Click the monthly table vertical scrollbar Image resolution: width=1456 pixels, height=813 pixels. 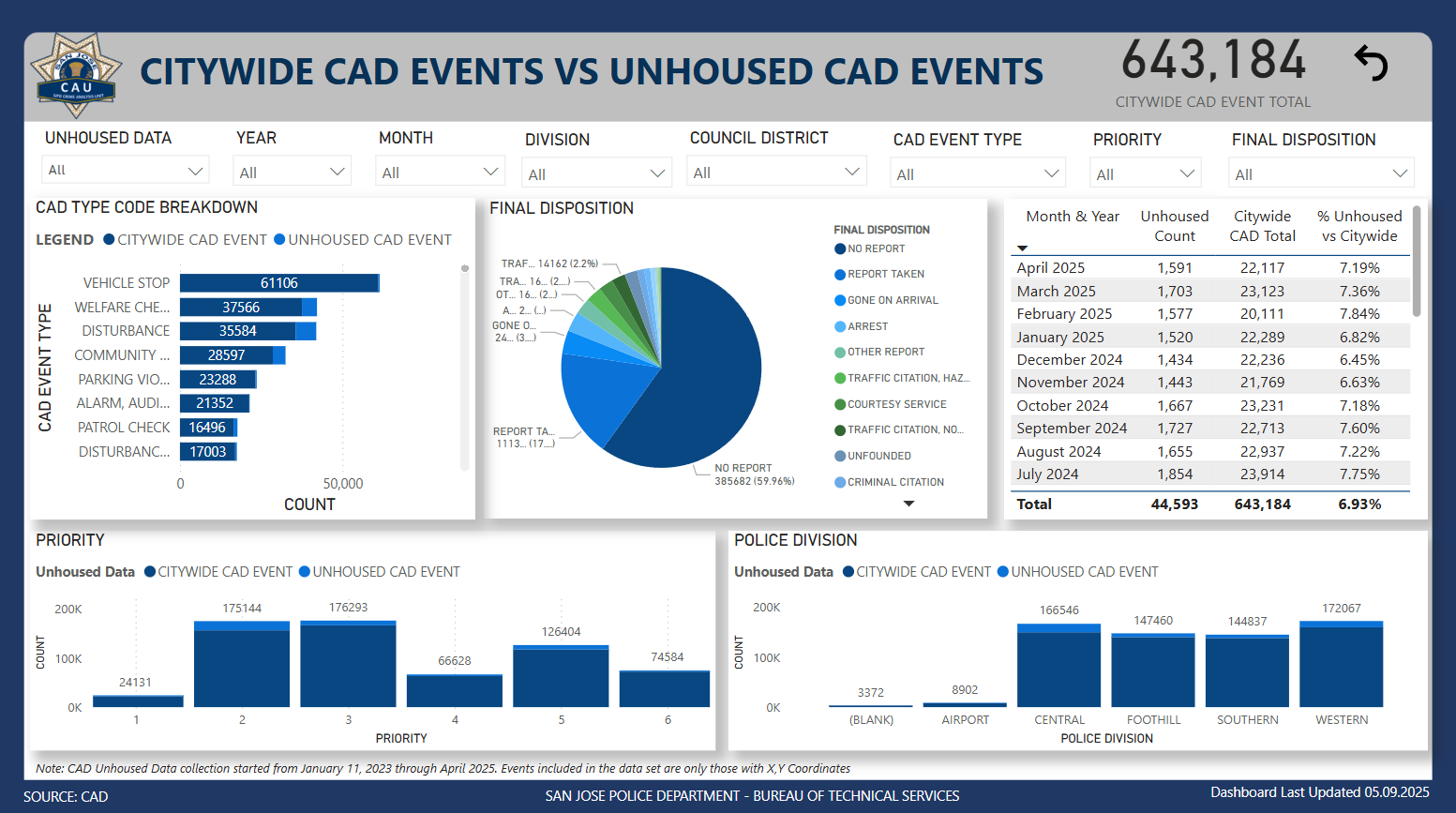click(1416, 263)
